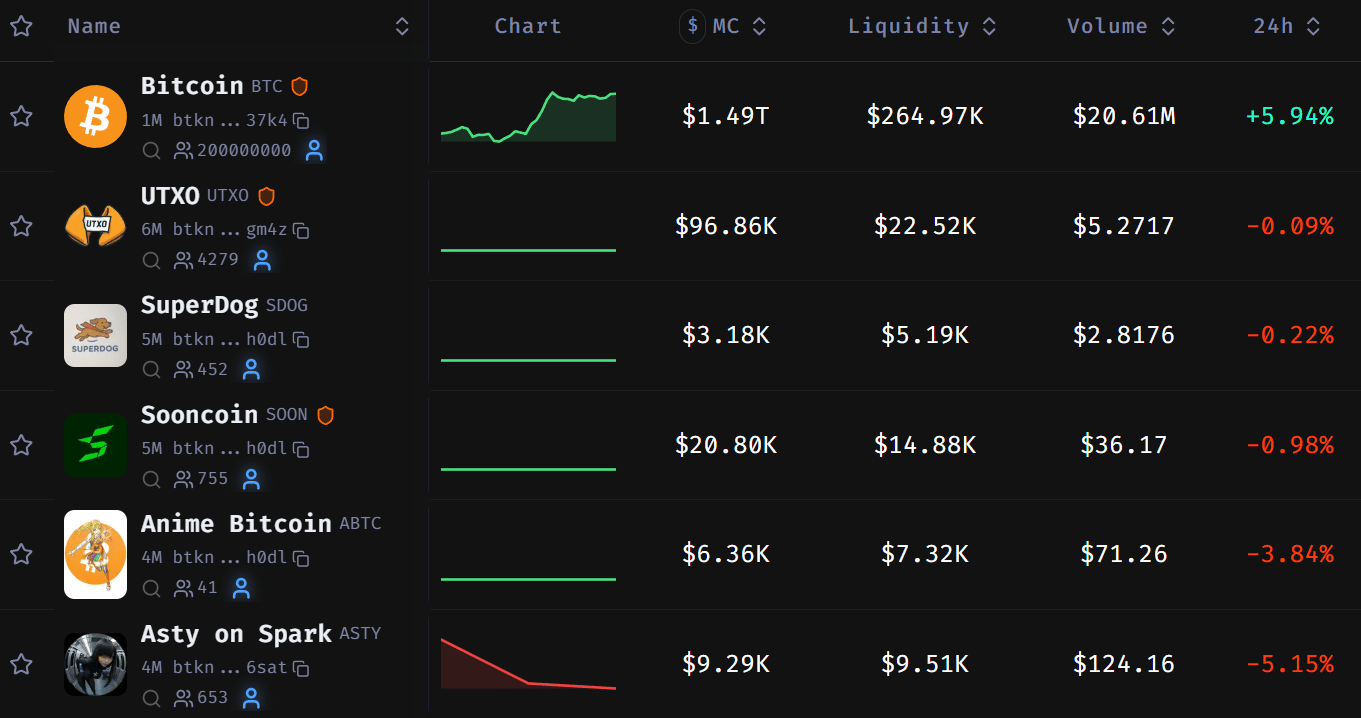Star the UTXO token row
This screenshot has width=1361, height=718.
(21, 226)
